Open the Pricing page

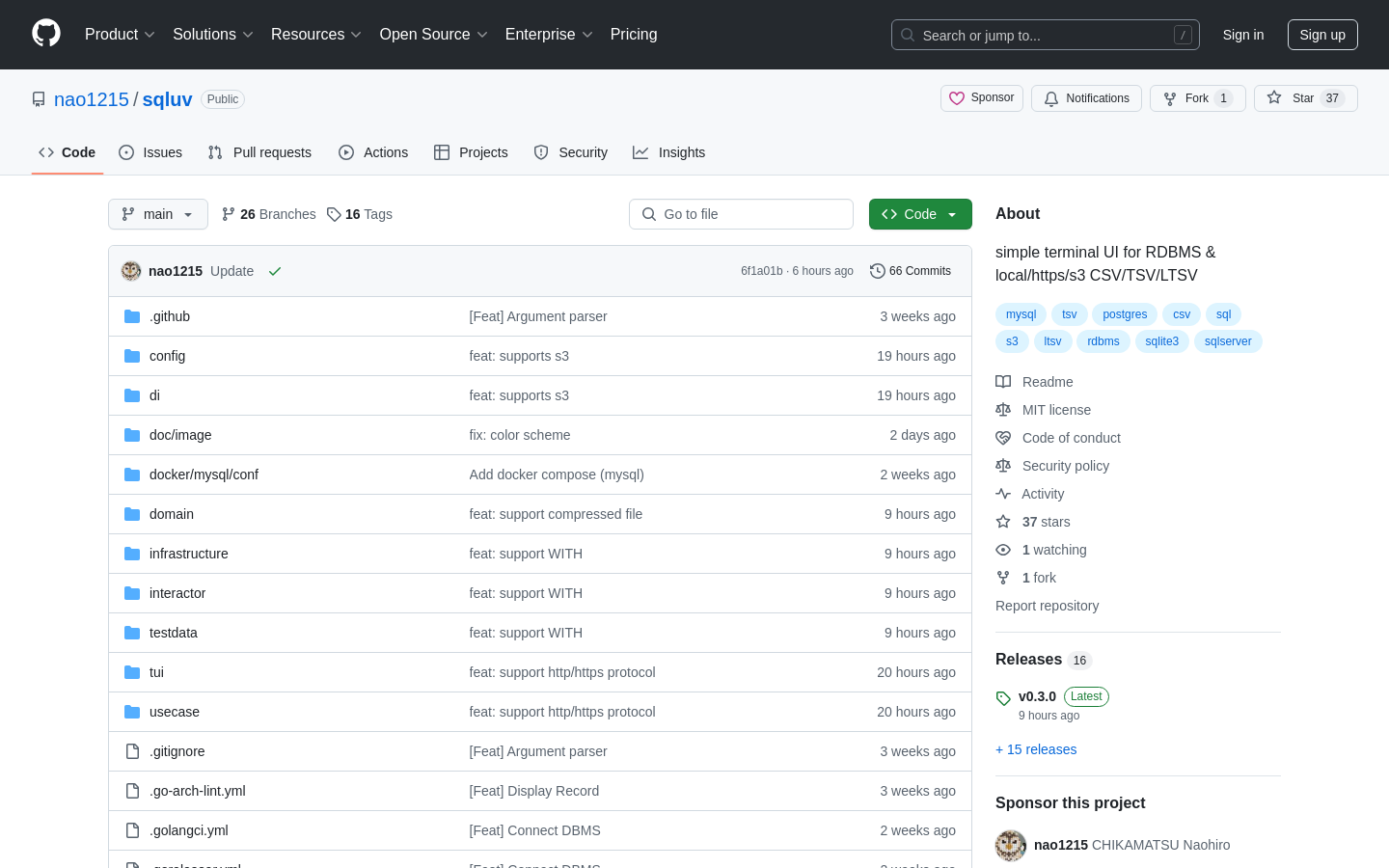click(634, 34)
